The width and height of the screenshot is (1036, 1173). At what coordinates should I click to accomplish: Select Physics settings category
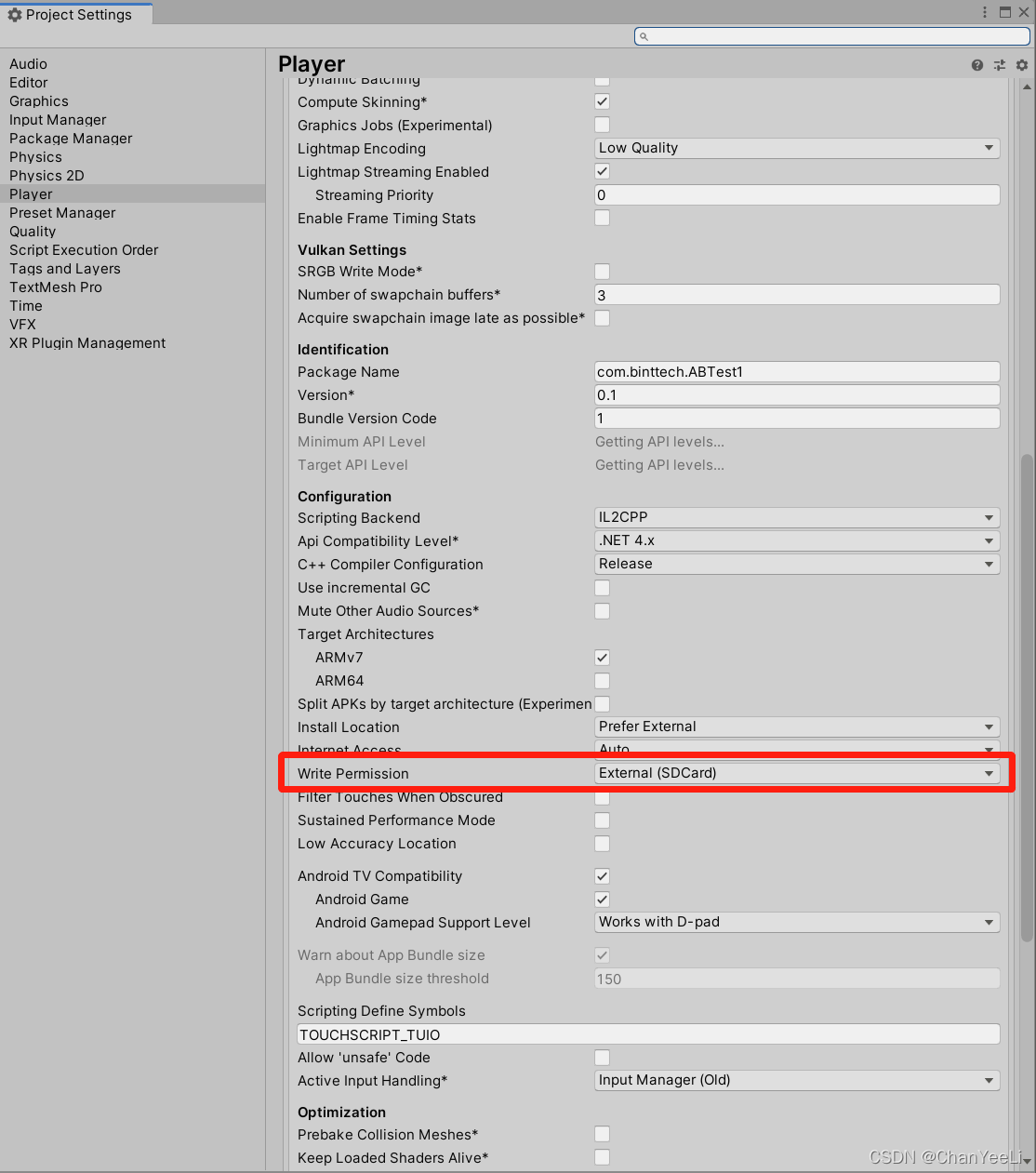pyautogui.click(x=132, y=157)
